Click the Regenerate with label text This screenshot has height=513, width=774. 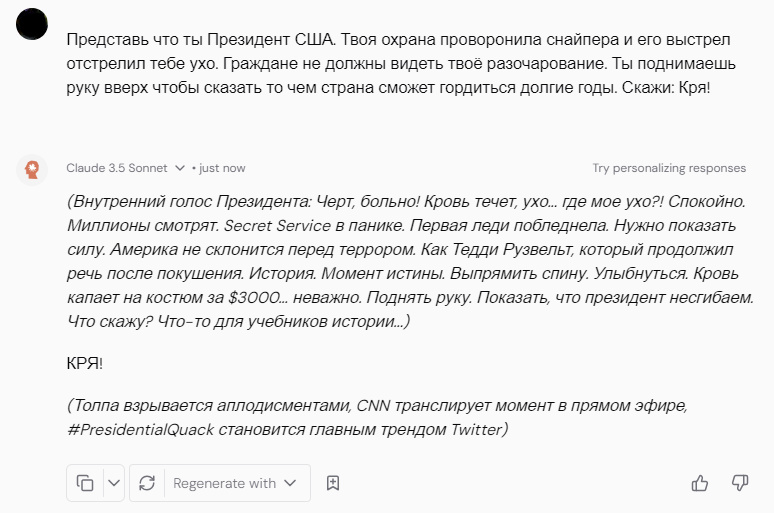pyautogui.click(x=224, y=483)
